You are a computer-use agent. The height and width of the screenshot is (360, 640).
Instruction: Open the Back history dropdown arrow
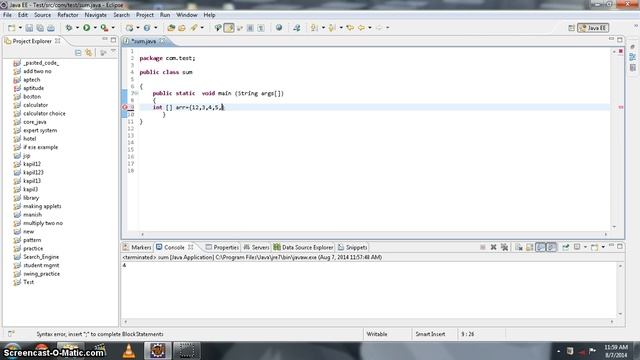370,28
